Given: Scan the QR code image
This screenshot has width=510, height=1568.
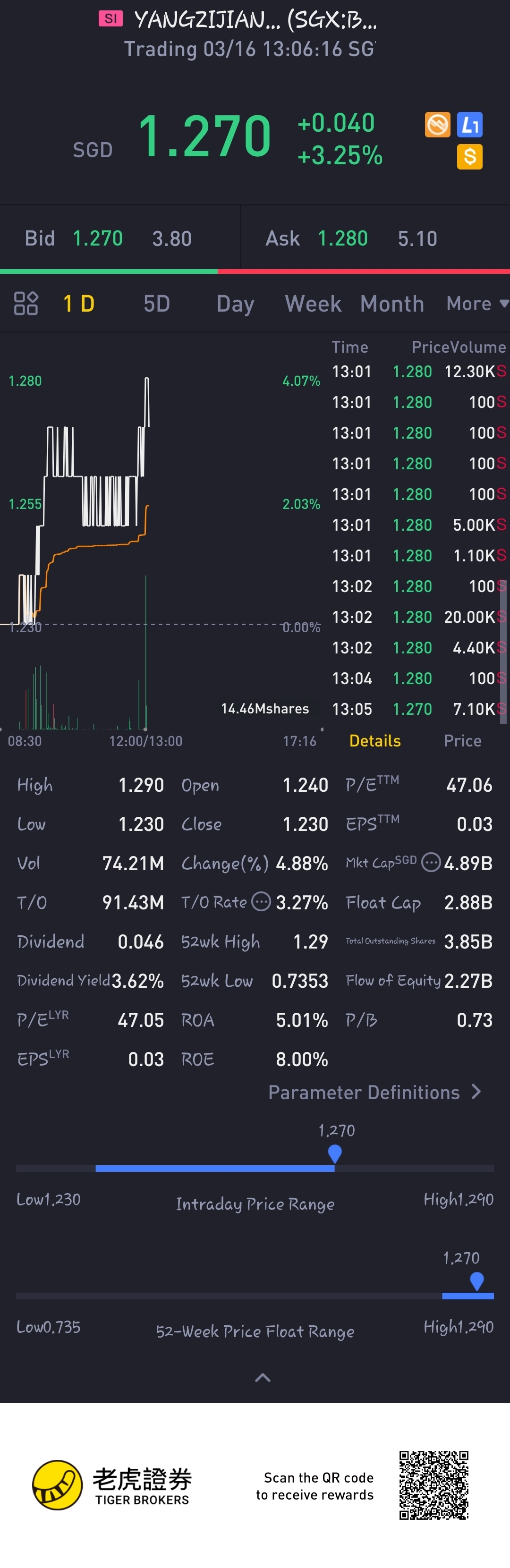Looking at the screenshot, I should (x=434, y=1485).
